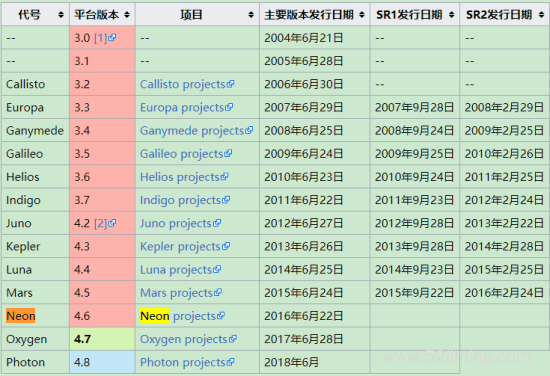Select Oxygen codename cell
Screen dimensions: 550x376
click(35, 339)
